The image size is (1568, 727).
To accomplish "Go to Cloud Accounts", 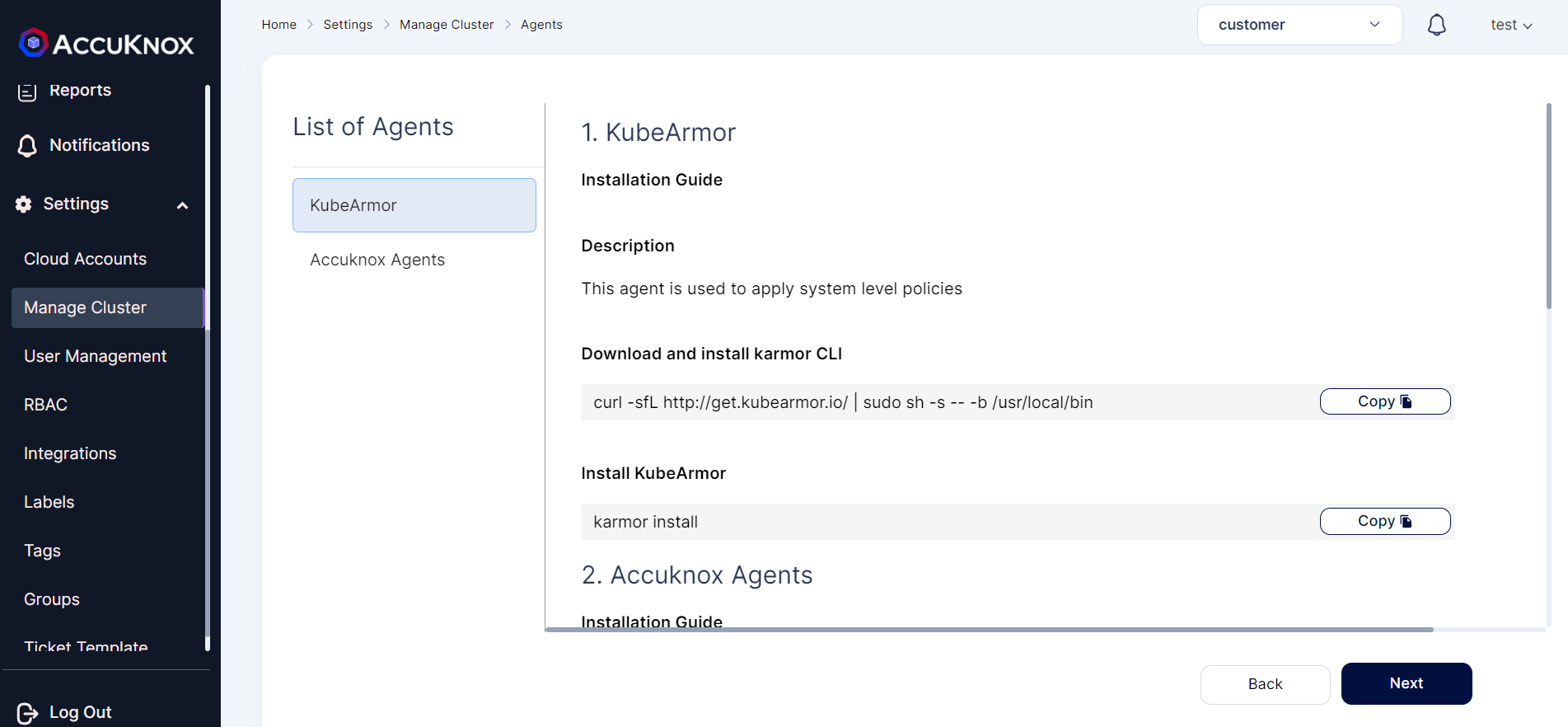I will [85, 259].
